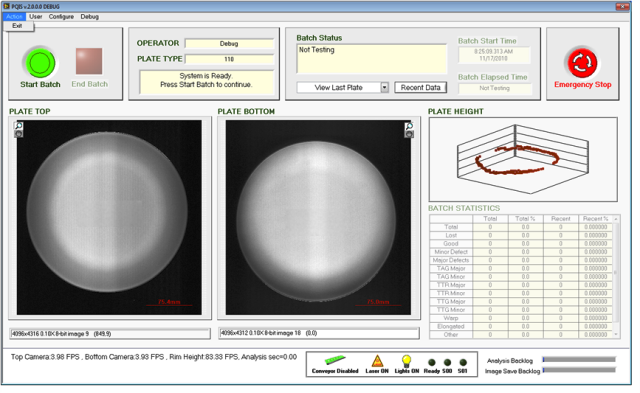Screen dimensions: 640x393
Task: Click the Plate Top image info bar
Action: click(110, 334)
